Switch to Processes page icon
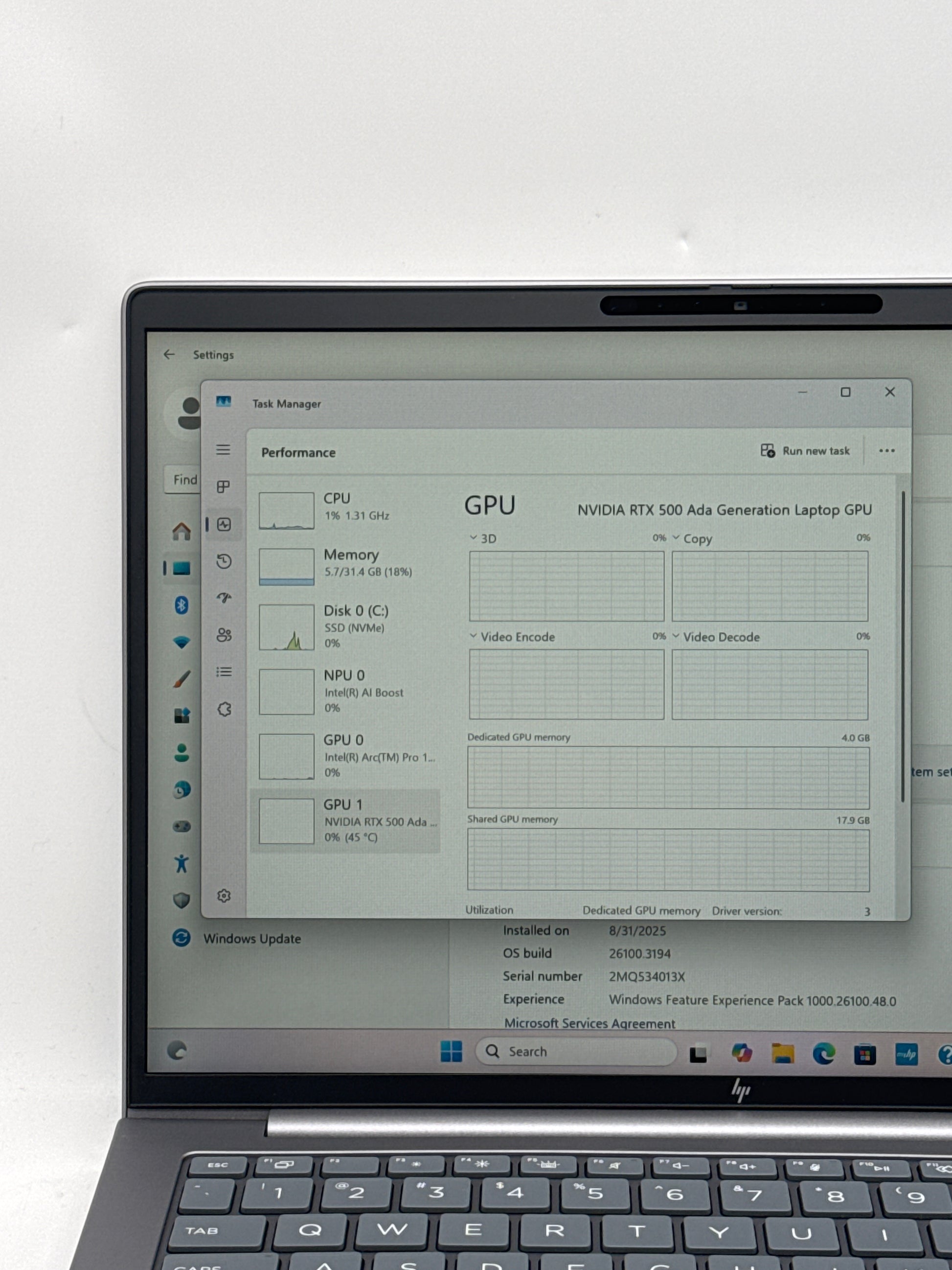This screenshot has height=1270, width=952. [x=223, y=487]
